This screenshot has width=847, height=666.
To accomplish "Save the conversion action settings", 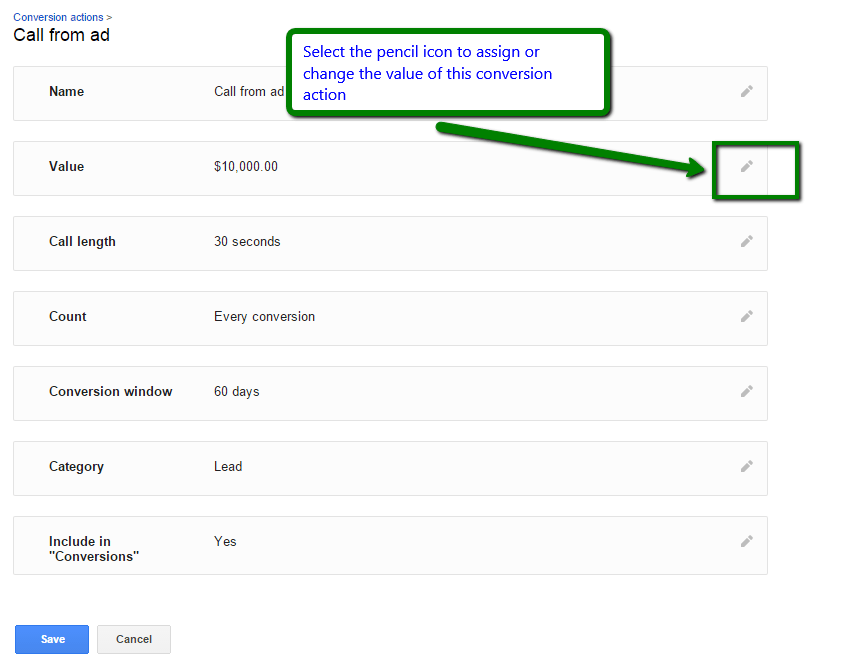I will pos(52,639).
